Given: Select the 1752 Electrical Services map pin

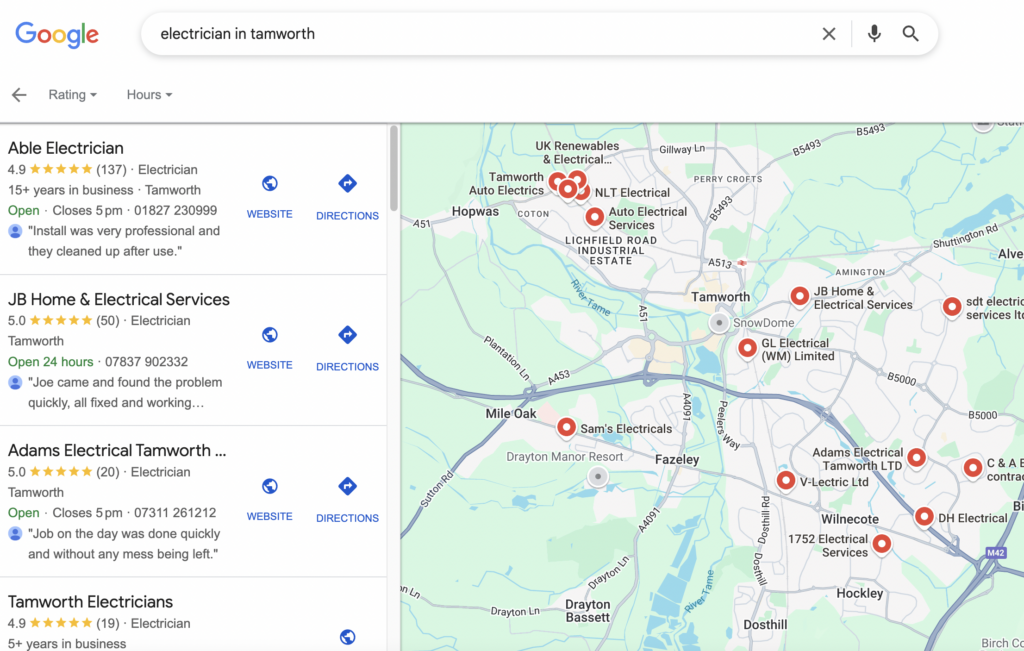Looking at the screenshot, I should tap(882, 543).
